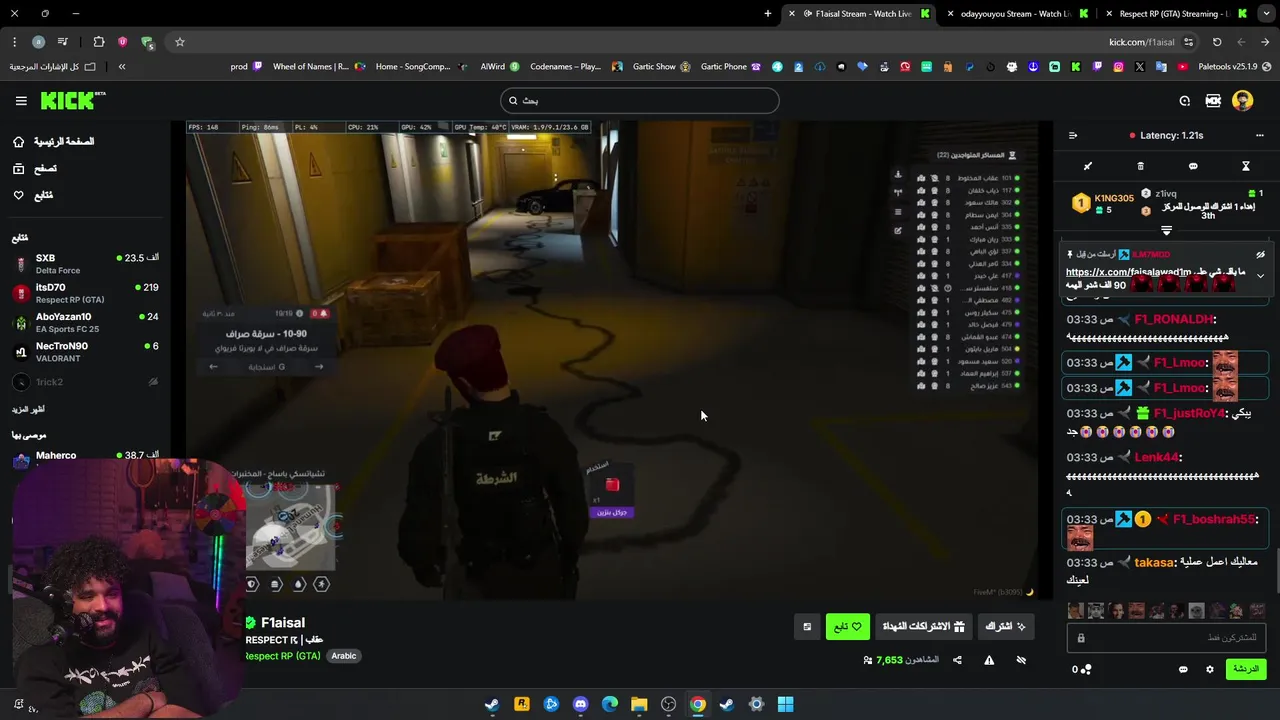Open browser extensions puzzle icon
The height and width of the screenshot is (720, 1280).
(98, 42)
